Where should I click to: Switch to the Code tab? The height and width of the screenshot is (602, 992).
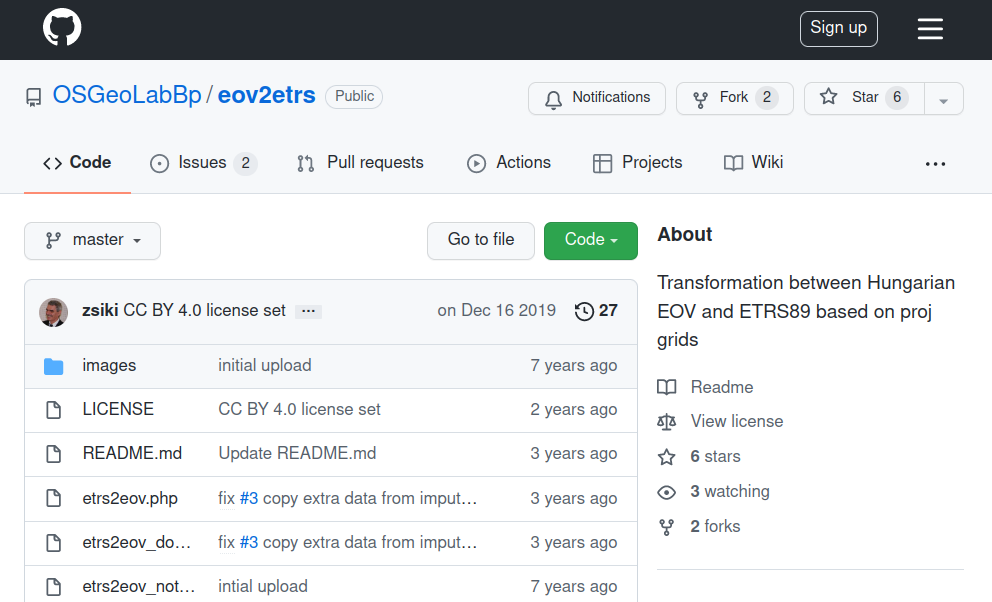click(77, 163)
